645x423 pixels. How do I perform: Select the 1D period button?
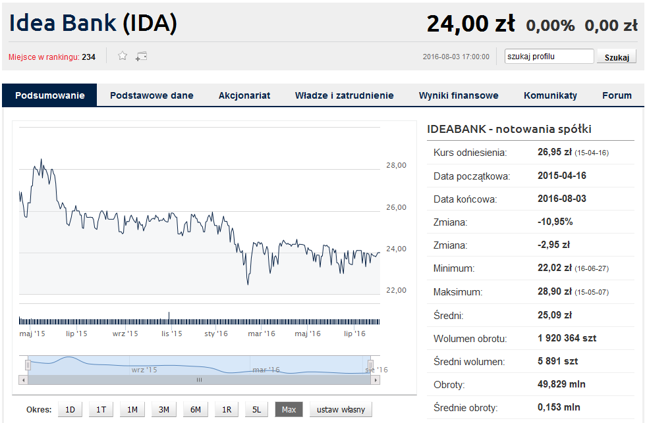(x=70, y=409)
